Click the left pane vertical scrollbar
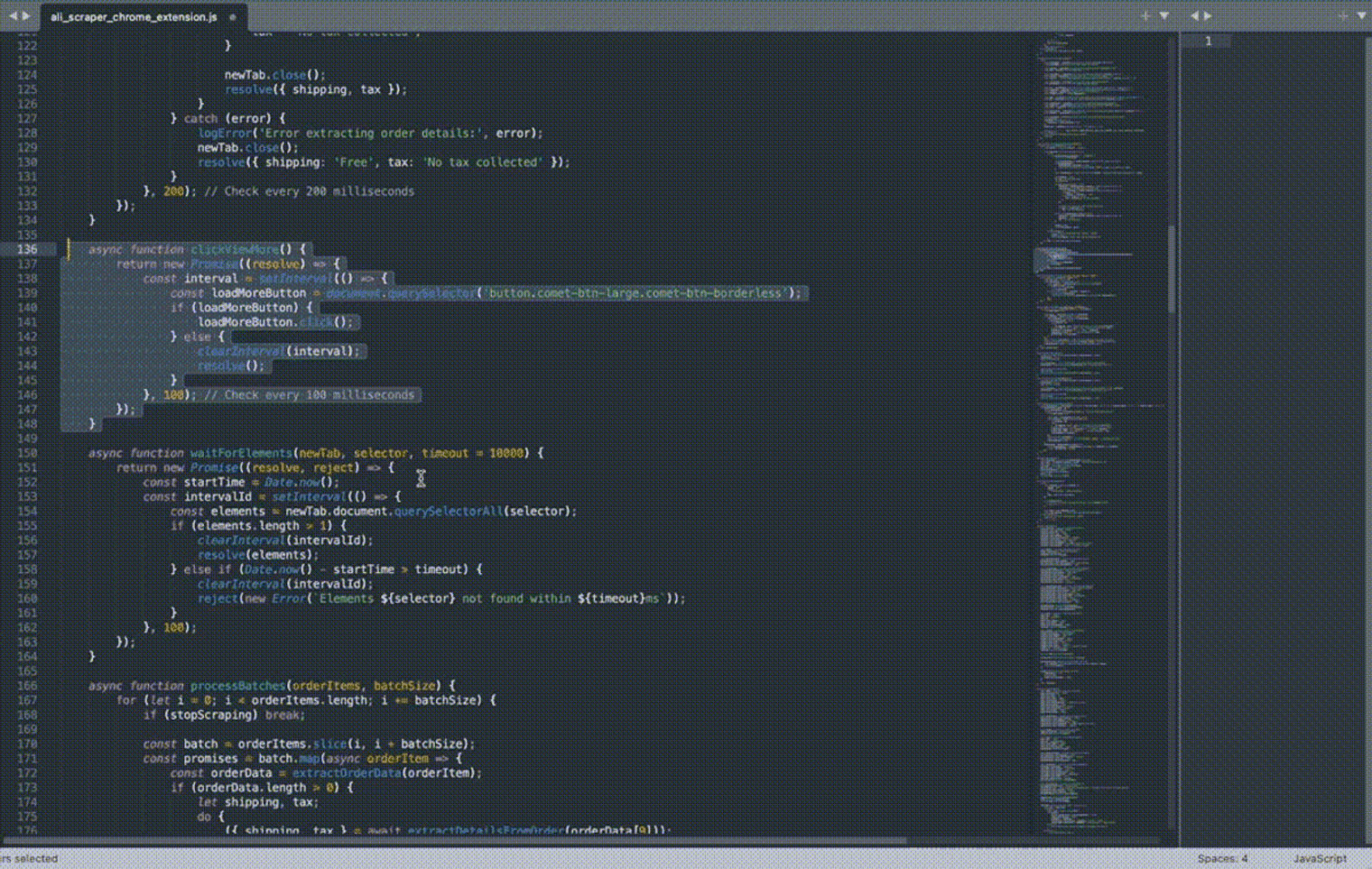This screenshot has width=1372, height=869. (1172, 269)
